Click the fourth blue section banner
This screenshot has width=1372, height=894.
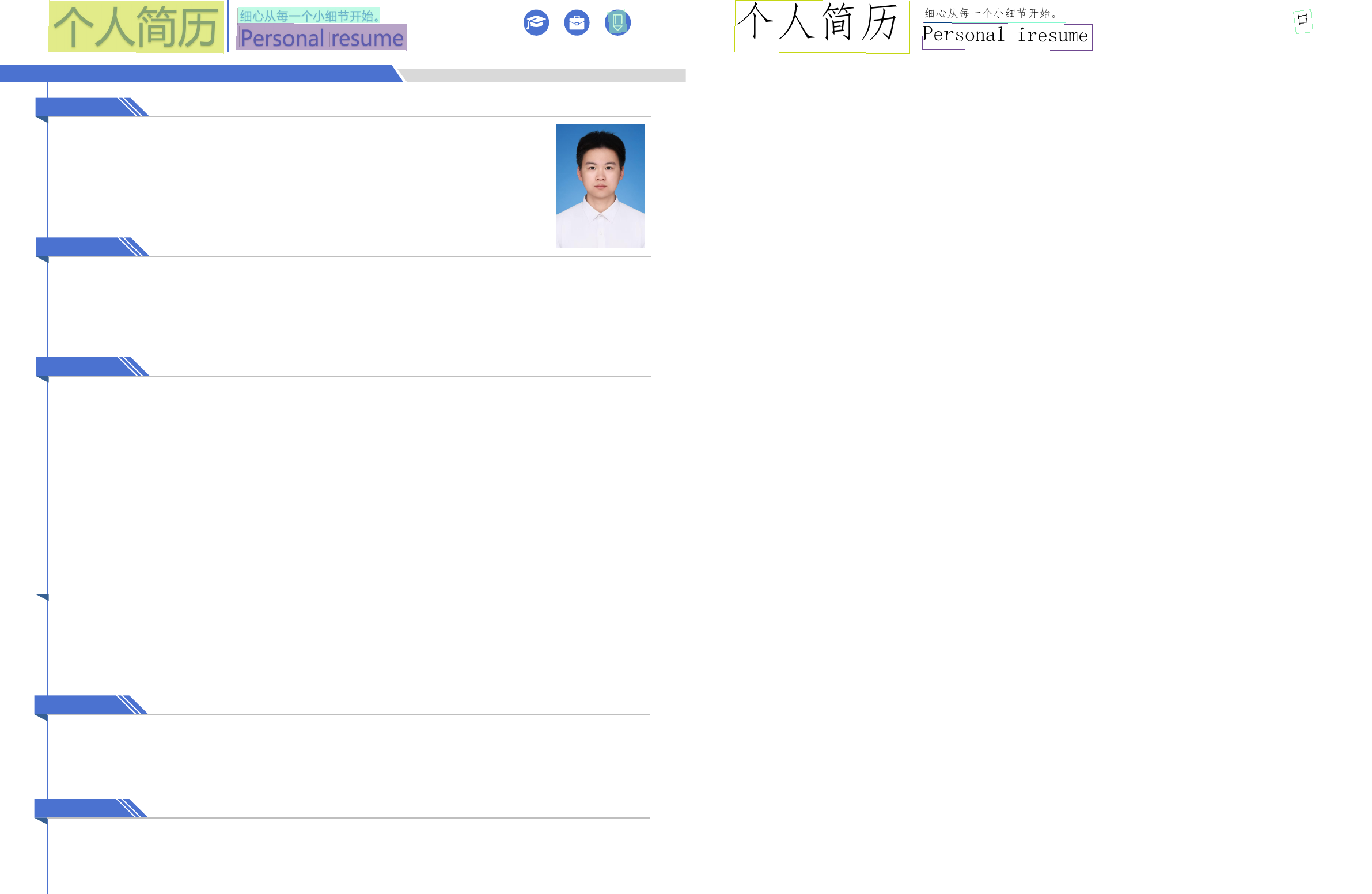point(79,705)
